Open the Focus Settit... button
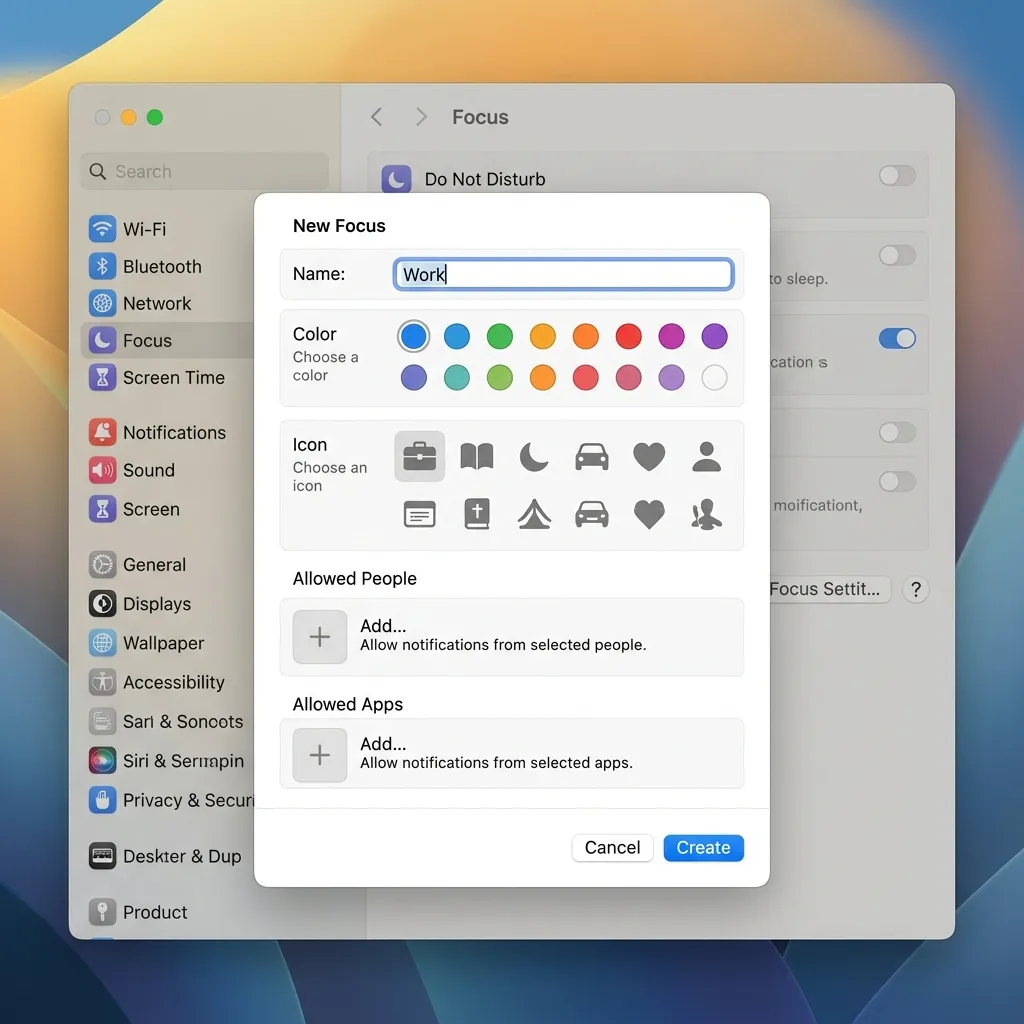Image resolution: width=1024 pixels, height=1024 pixels. [829, 589]
